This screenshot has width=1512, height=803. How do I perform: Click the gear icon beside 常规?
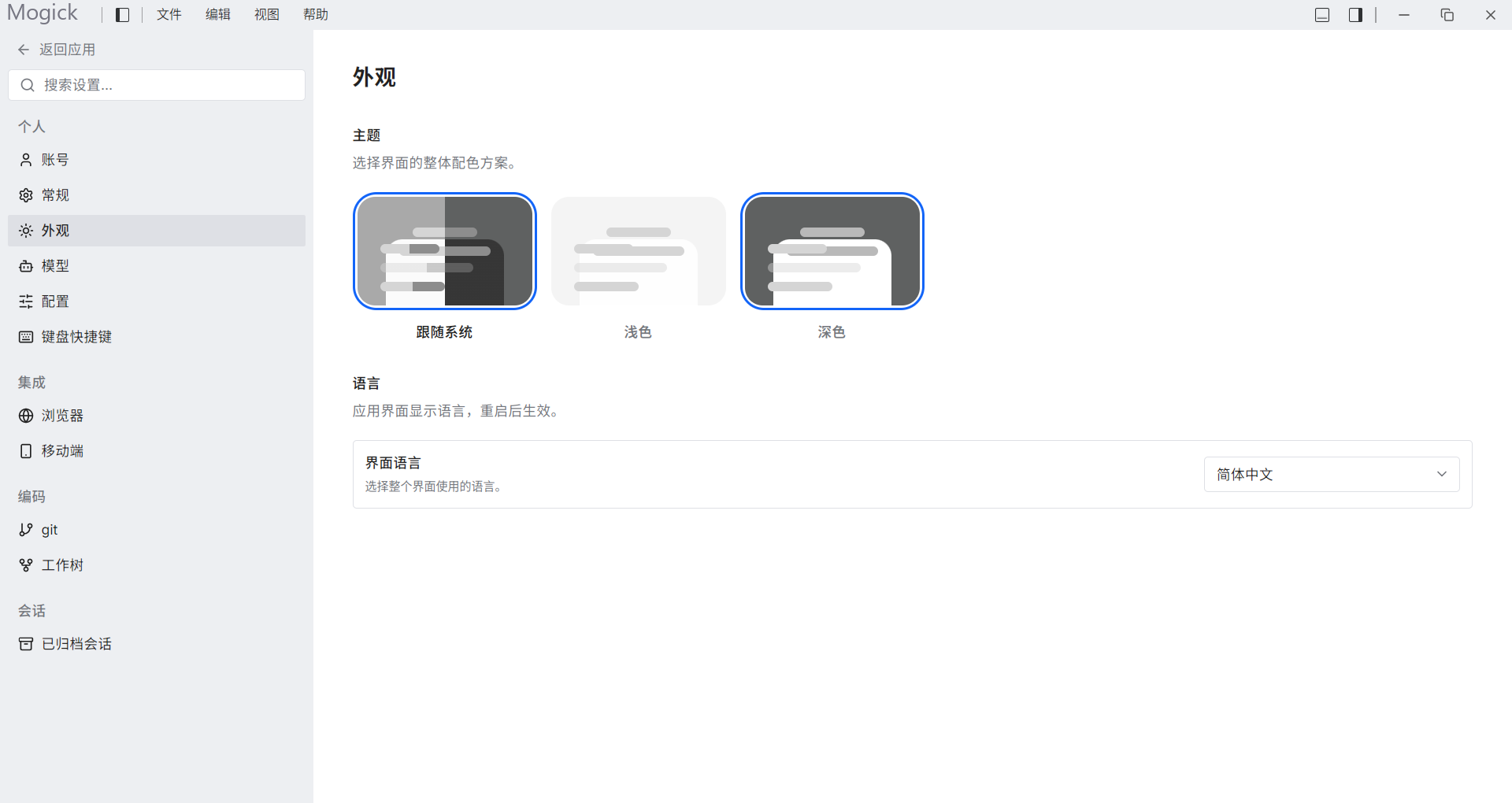tap(26, 195)
